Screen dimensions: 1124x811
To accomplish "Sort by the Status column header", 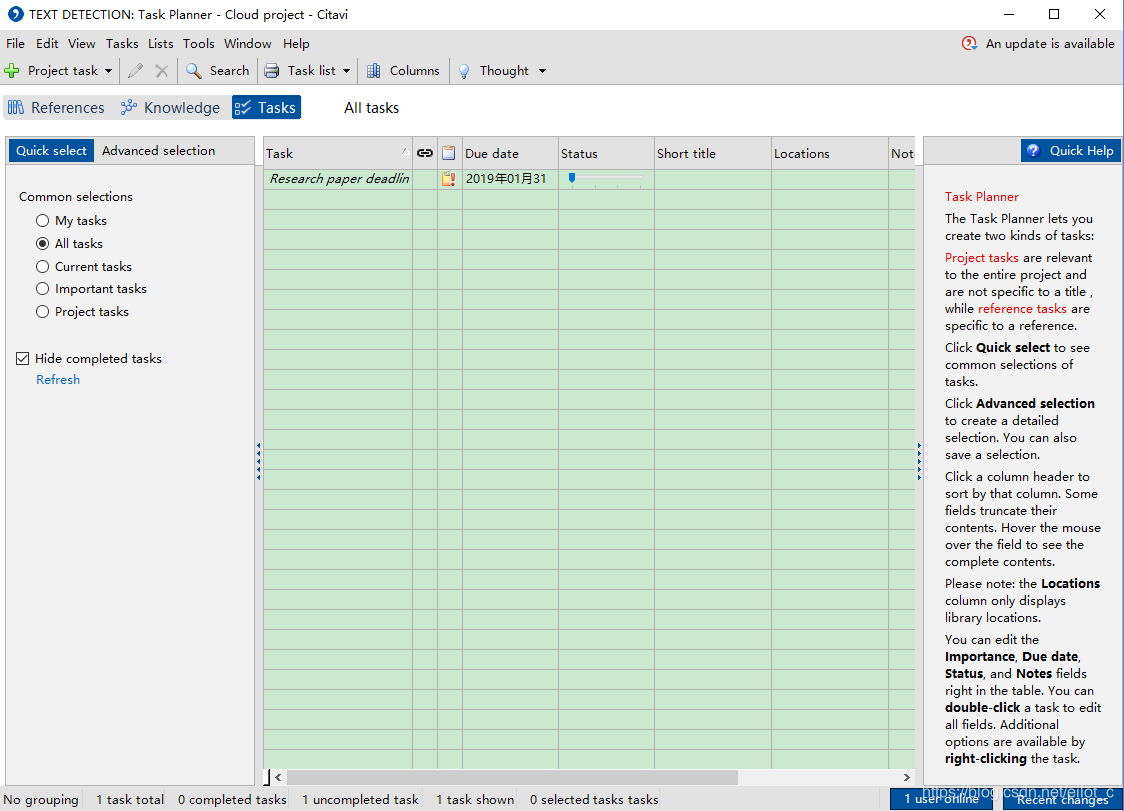I will pos(606,153).
